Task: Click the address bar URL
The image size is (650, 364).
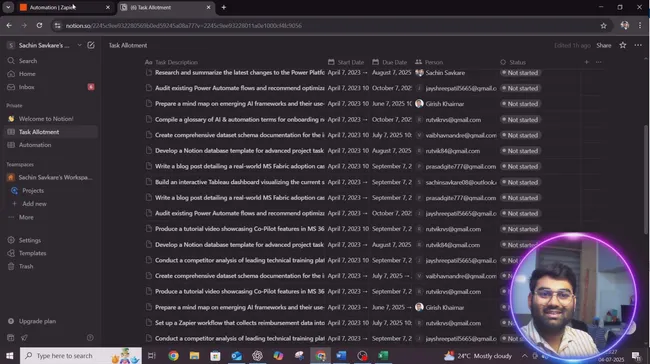Action: coord(184,26)
